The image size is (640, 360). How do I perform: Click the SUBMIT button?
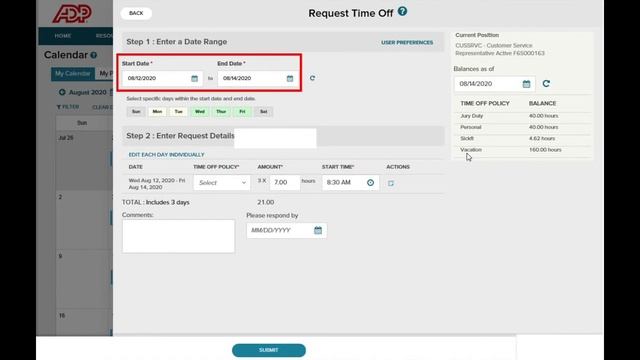click(x=269, y=350)
